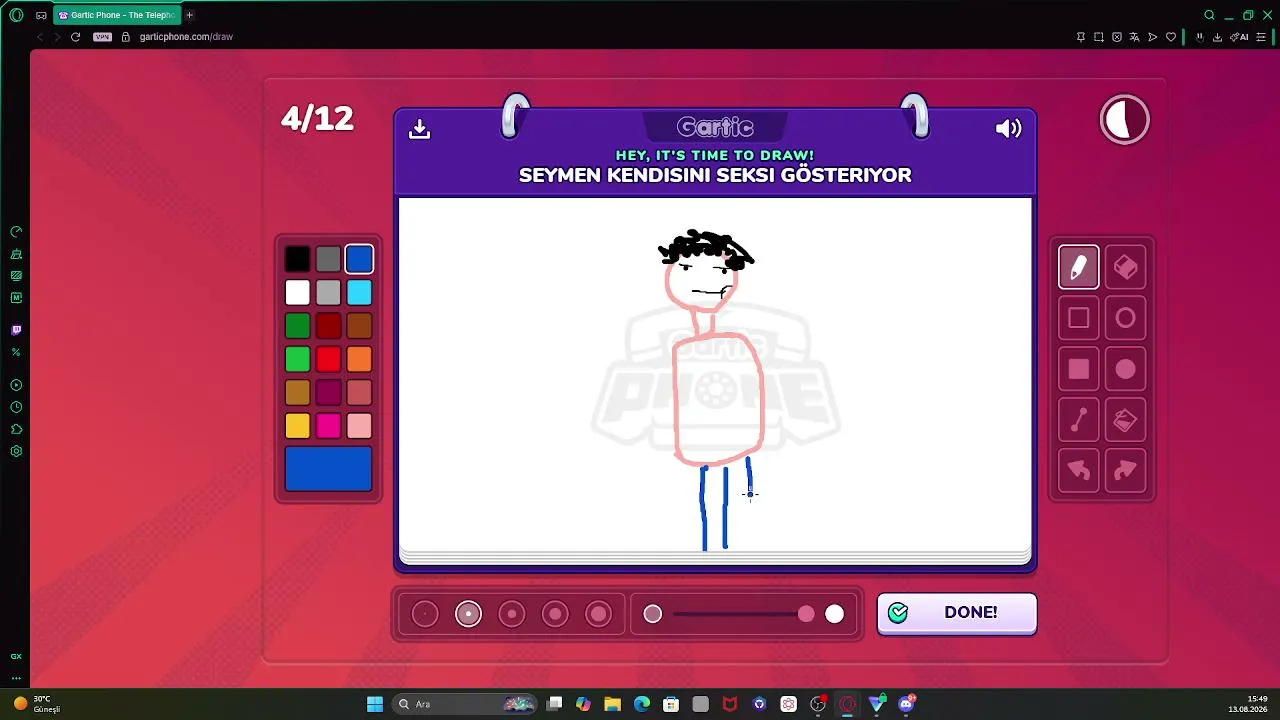Open Microsoft Edge from the taskbar

(x=642, y=704)
